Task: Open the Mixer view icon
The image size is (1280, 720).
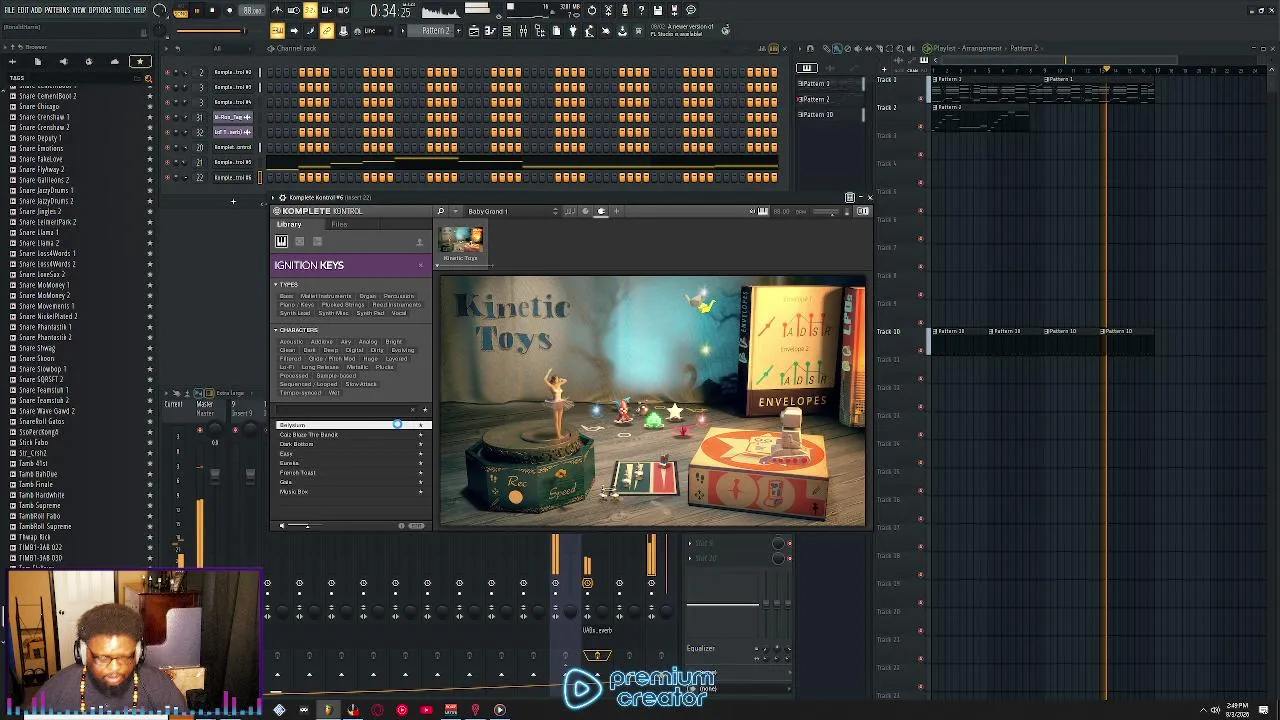Action: pyautogui.click(x=523, y=31)
